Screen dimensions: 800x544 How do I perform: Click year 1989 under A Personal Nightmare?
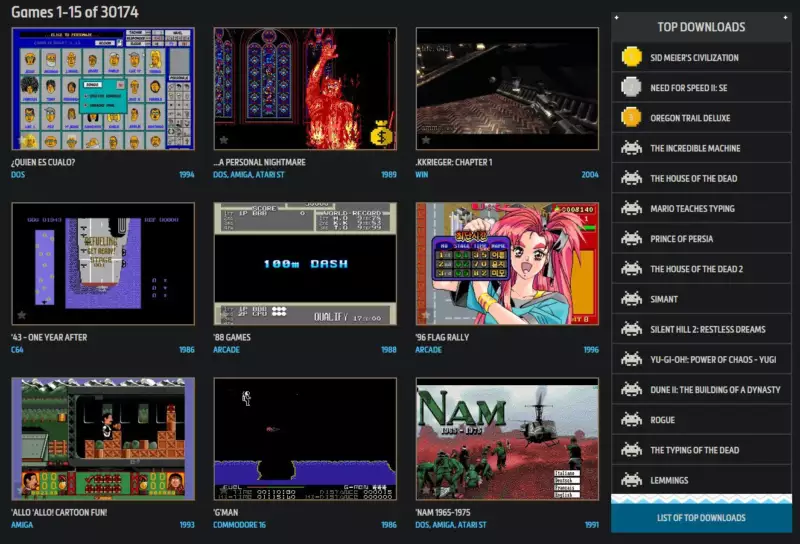(x=389, y=175)
